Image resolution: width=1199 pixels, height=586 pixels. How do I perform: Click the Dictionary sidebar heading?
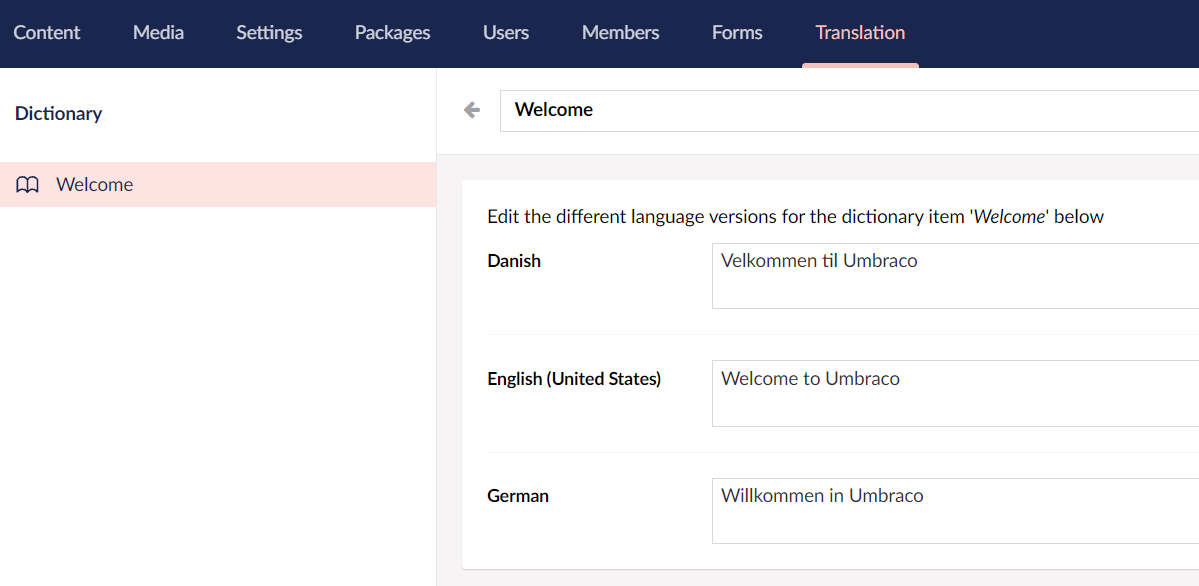[x=58, y=114]
